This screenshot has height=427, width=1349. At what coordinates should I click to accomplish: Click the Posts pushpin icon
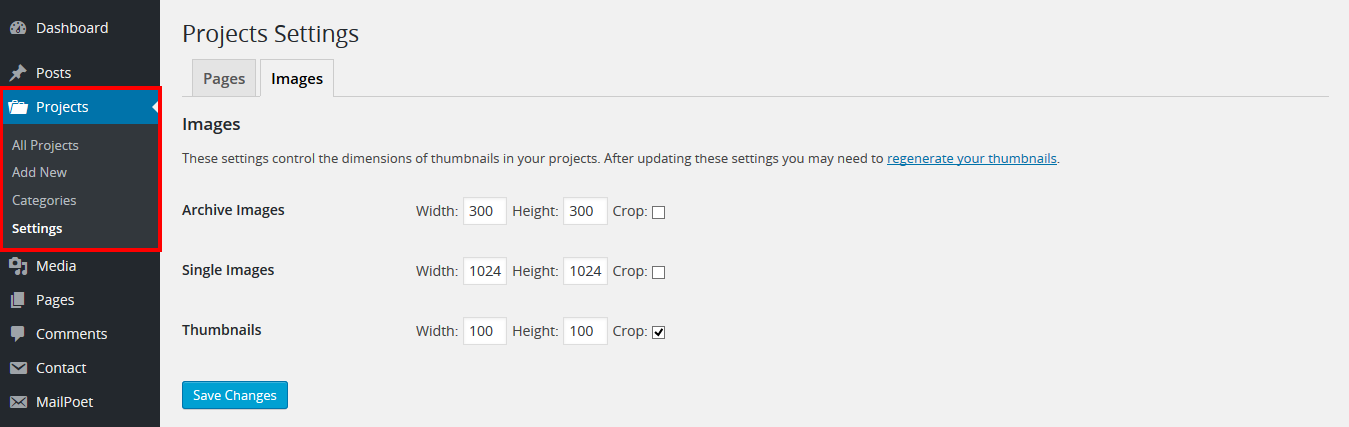coord(18,73)
